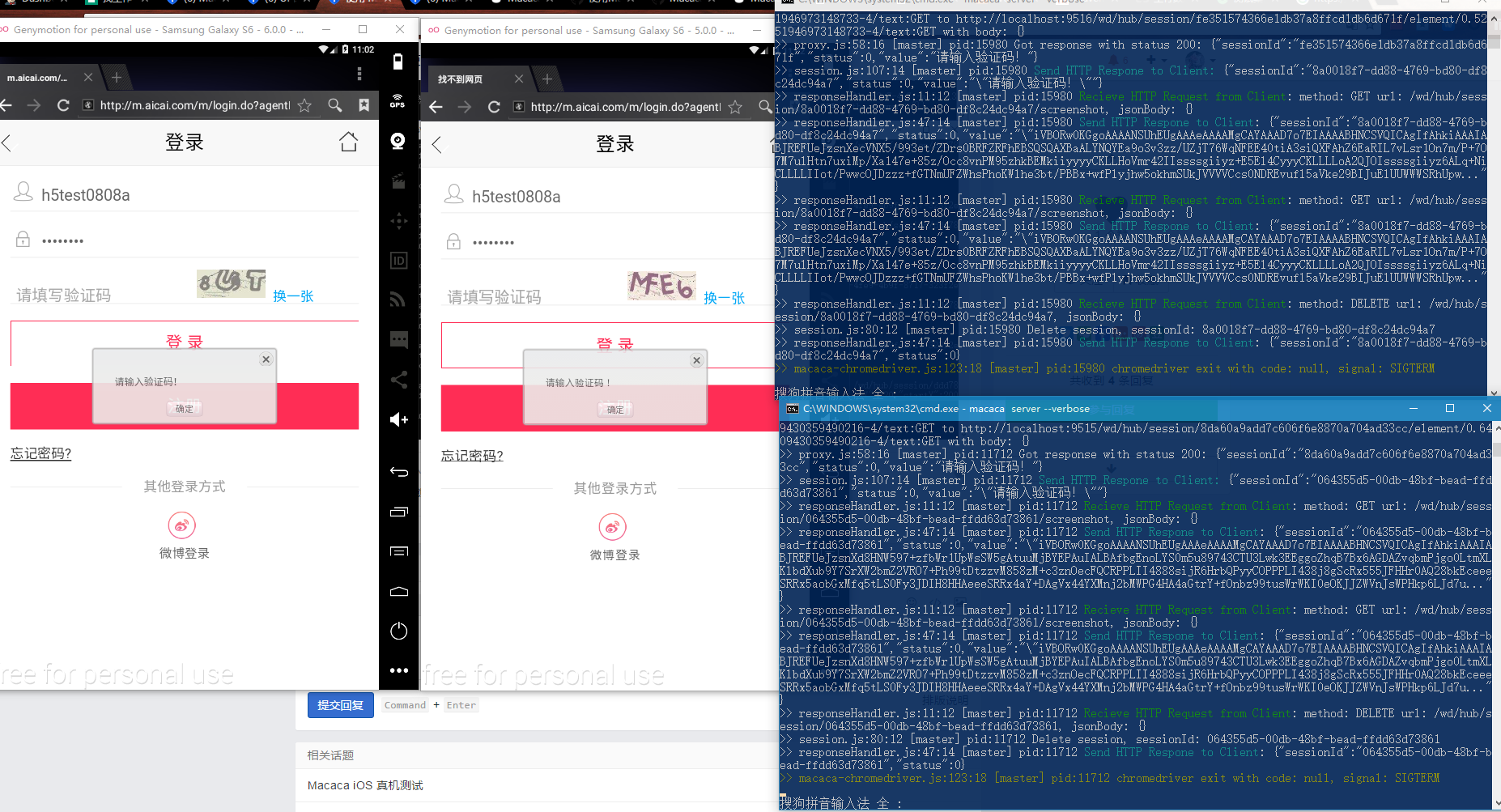
Task: Close the alert dialog in right emulator
Action: [x=696, y=360]
